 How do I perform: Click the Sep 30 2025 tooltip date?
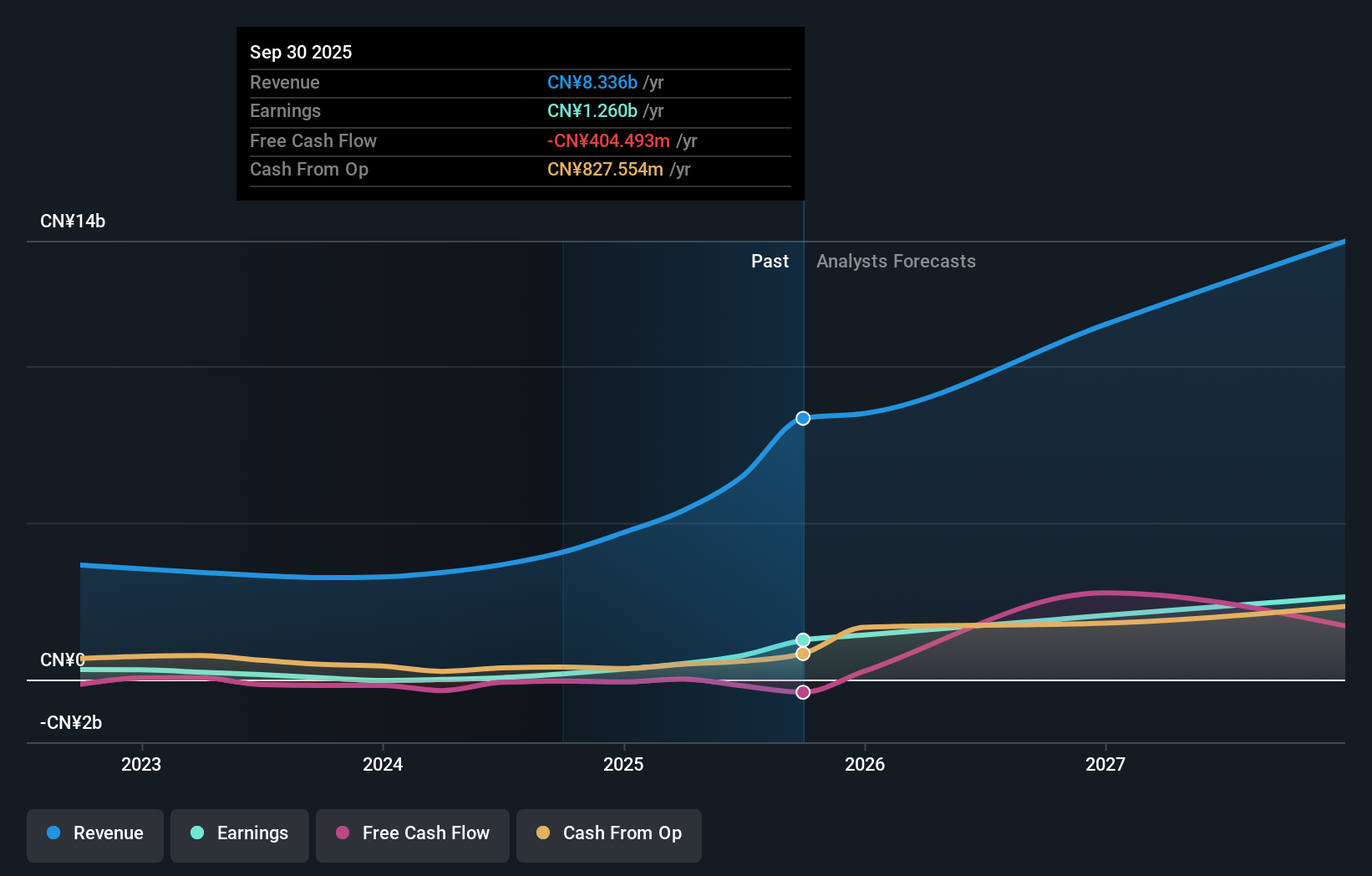pyautogui.click(x=301, y=52)
